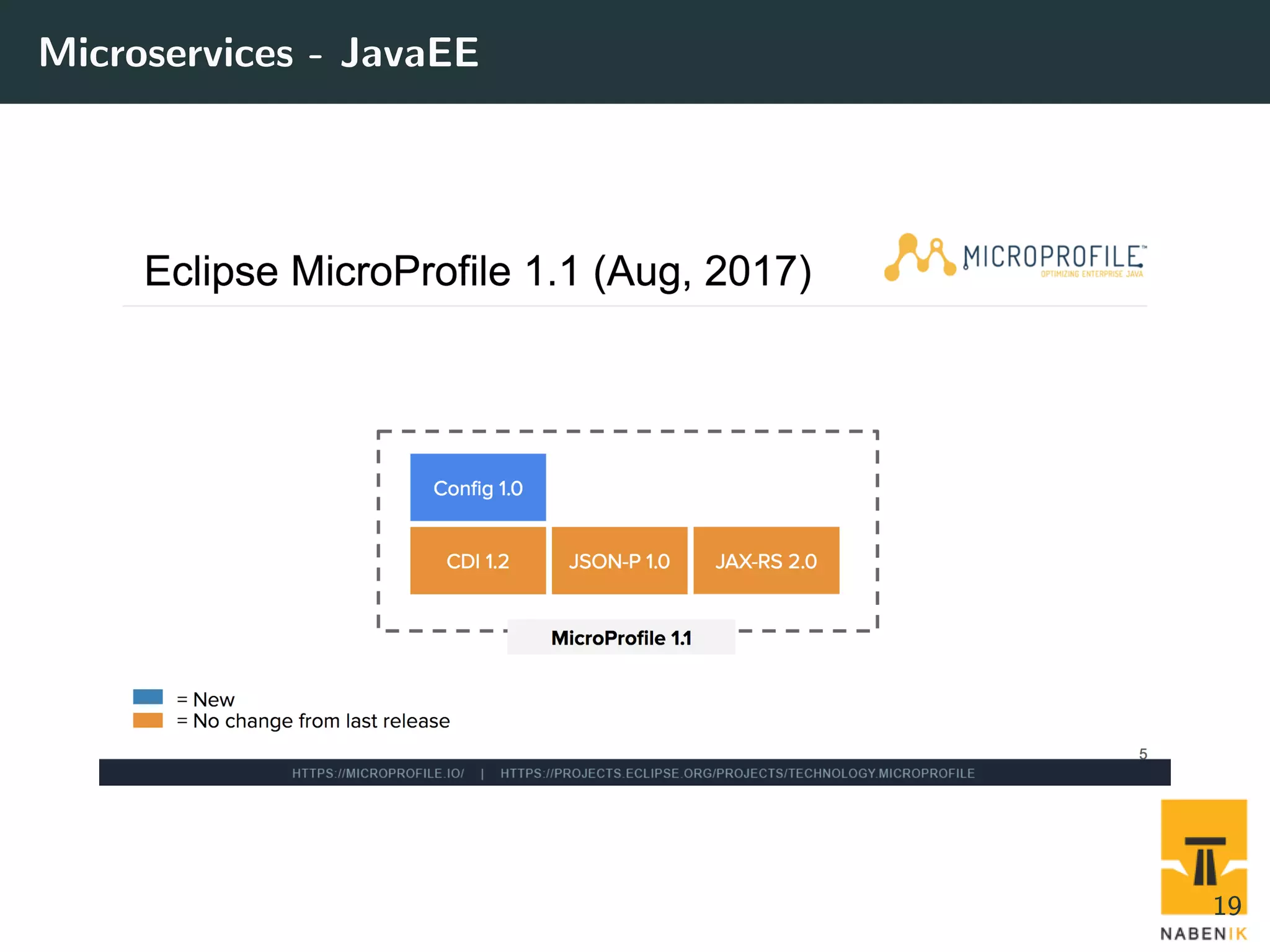
Task: Open the HTTPS://MICROPROFILE.IO/ link
Action: 378,773
